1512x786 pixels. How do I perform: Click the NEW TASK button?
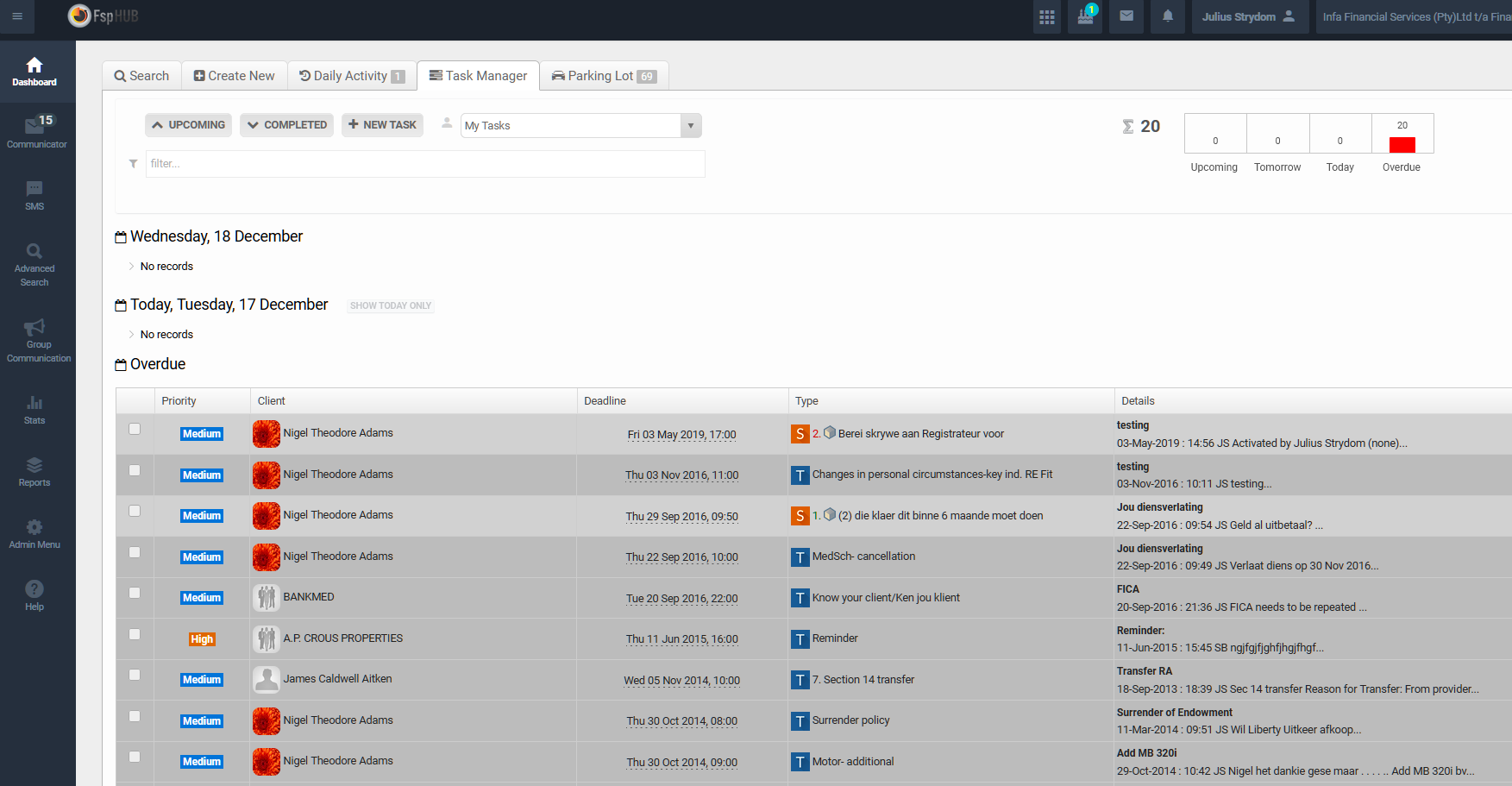(x=382, y=125)
